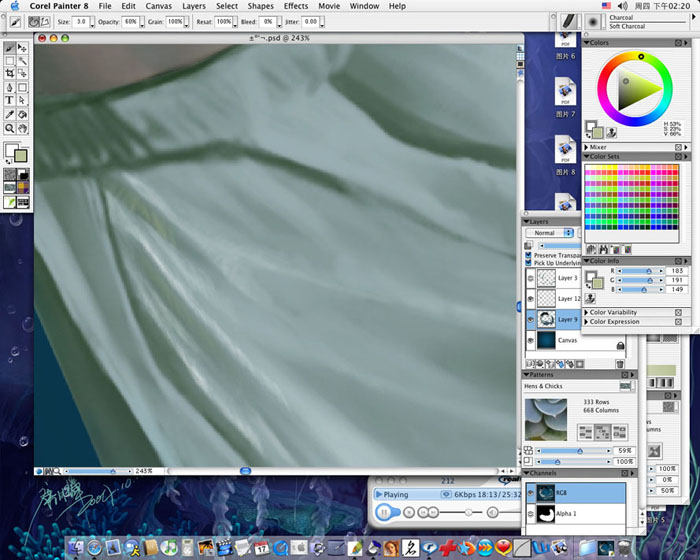The height and width of the screenshot is (560, 700).
Task: Expand the Mixer panel
Action: tap(587, 147)
